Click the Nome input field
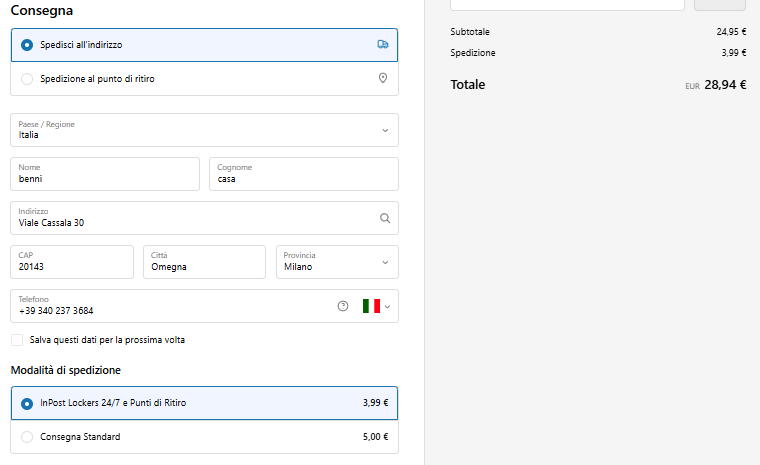 [x=105, y=174]
